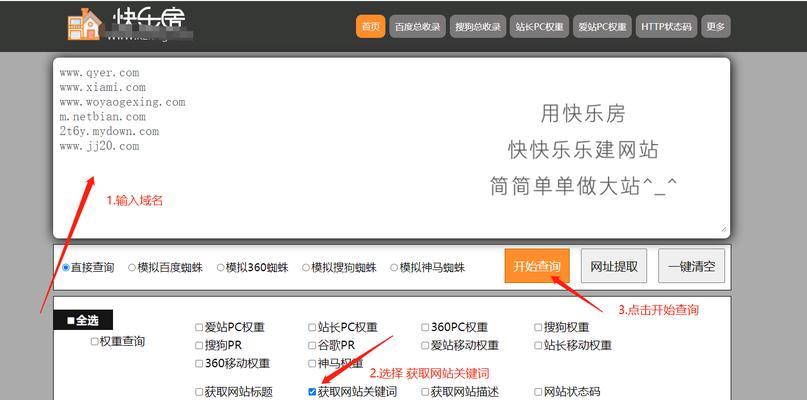The image size is (807, 400).
Task: Select the 模拟百度蜘蛛 radio option
Action: (x=132, y=268)
